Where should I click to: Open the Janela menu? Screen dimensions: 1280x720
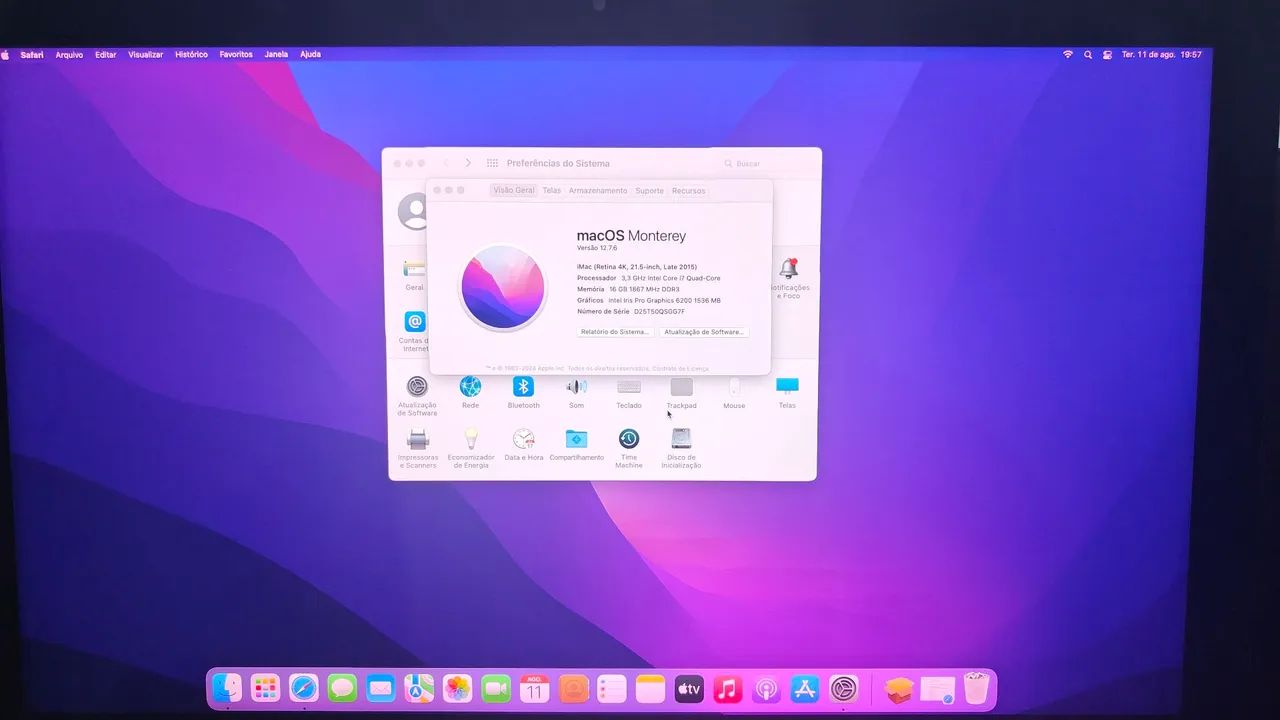pos(276,55)
